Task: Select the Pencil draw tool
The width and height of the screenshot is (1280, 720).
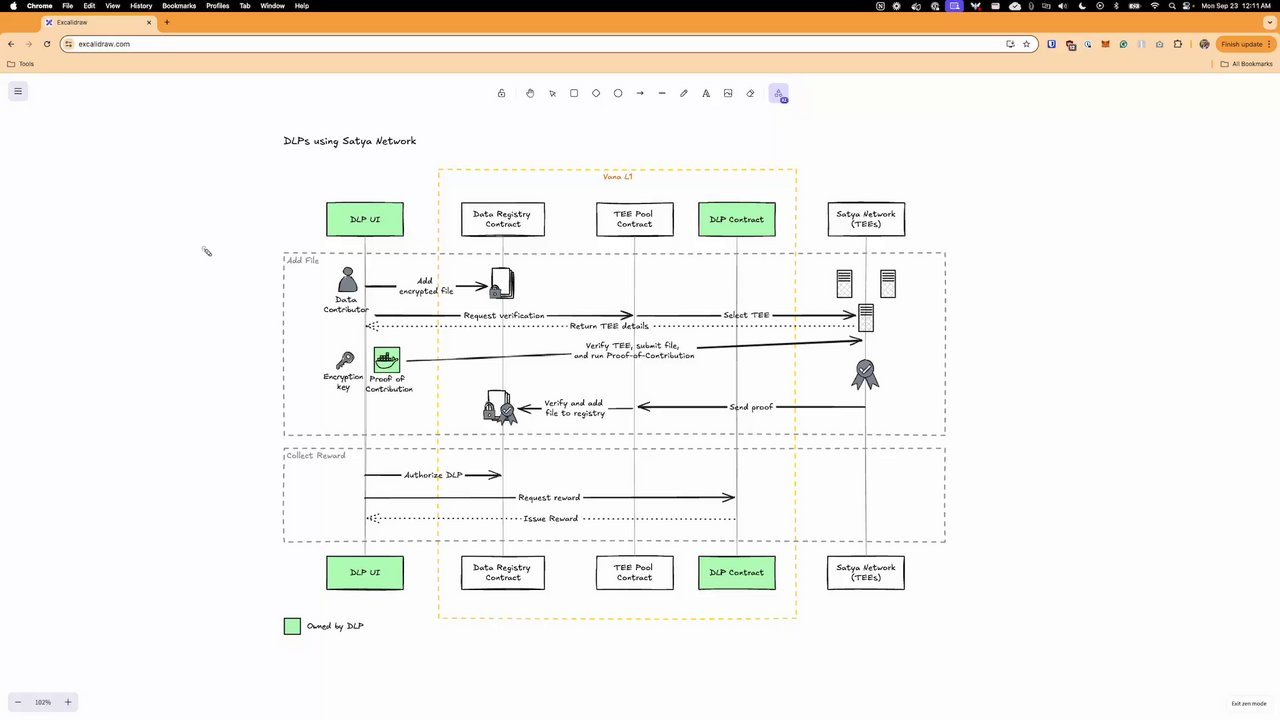Action: [684, 93]
